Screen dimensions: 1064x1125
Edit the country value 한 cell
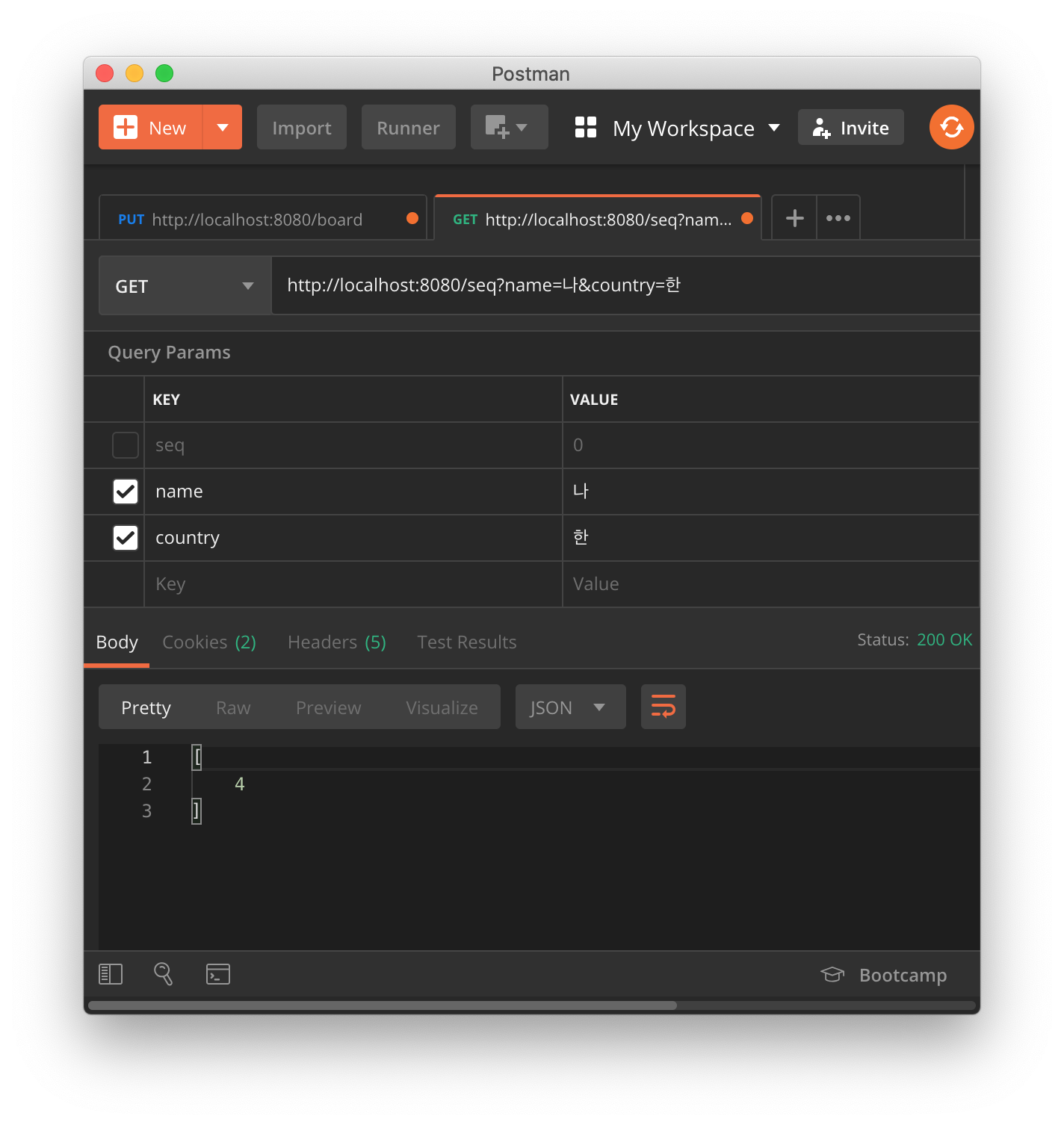pos(771,538)
